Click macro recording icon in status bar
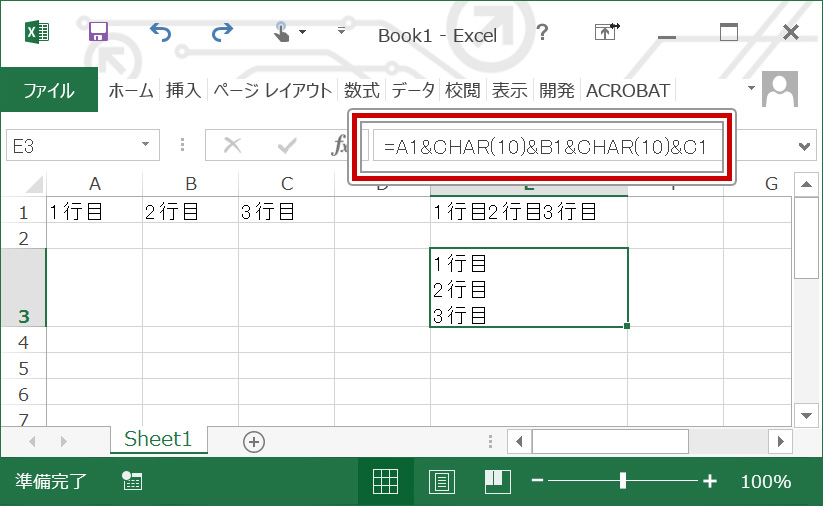 132,481
